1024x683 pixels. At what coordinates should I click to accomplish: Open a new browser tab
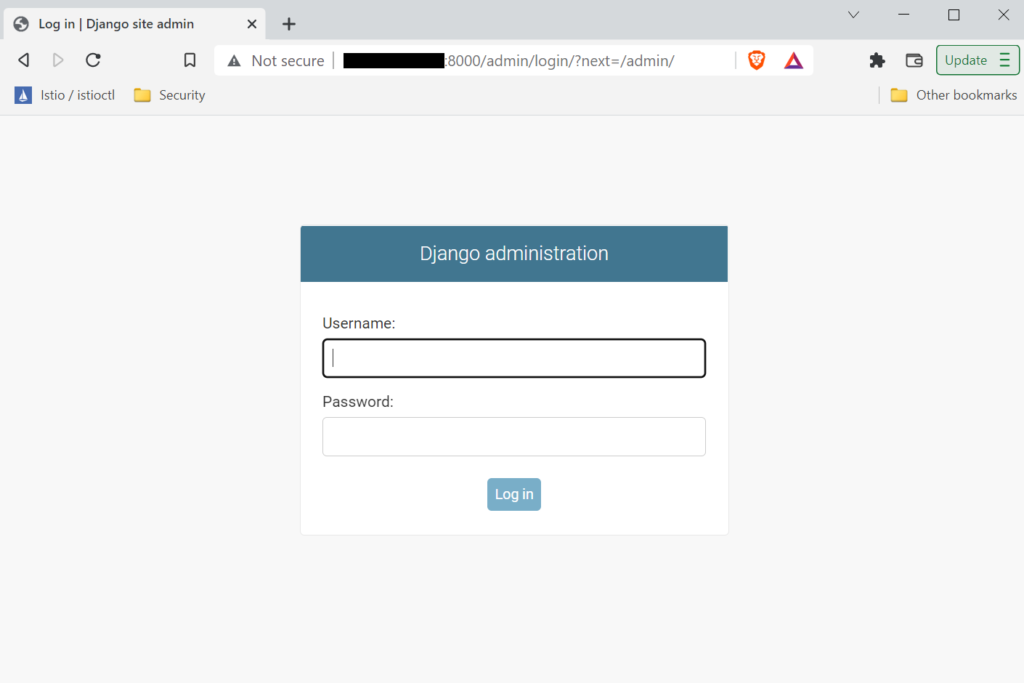(x=288, y=23)
